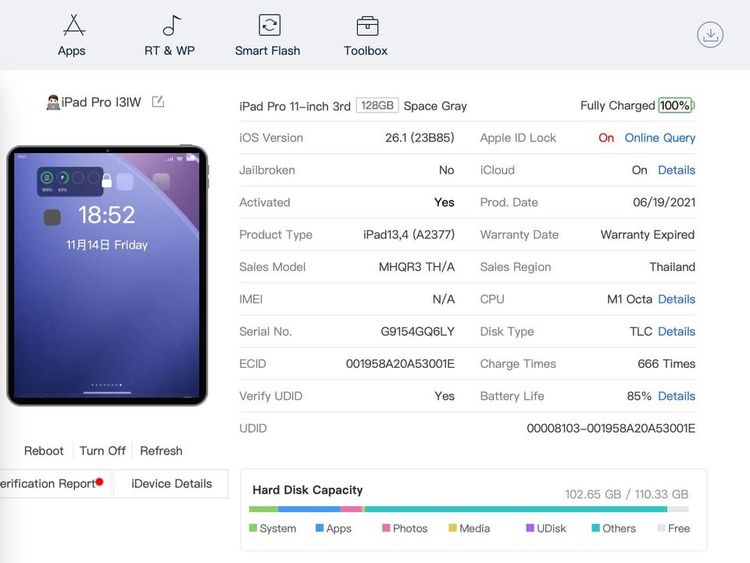Click the Media yellow legend swatch
The image size is (750, 563).
(452, 528)
